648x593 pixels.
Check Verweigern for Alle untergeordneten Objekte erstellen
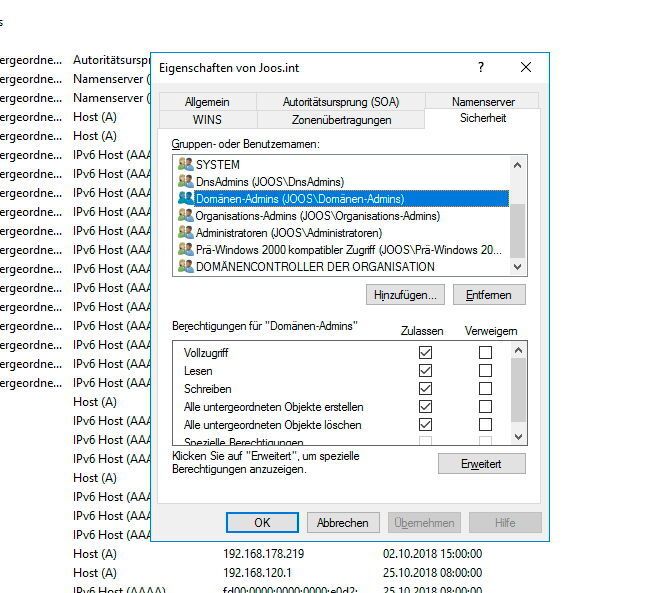(485, 407)
